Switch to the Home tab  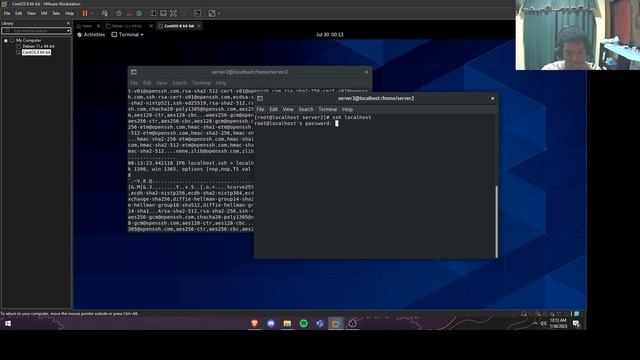tap(87, 26)
